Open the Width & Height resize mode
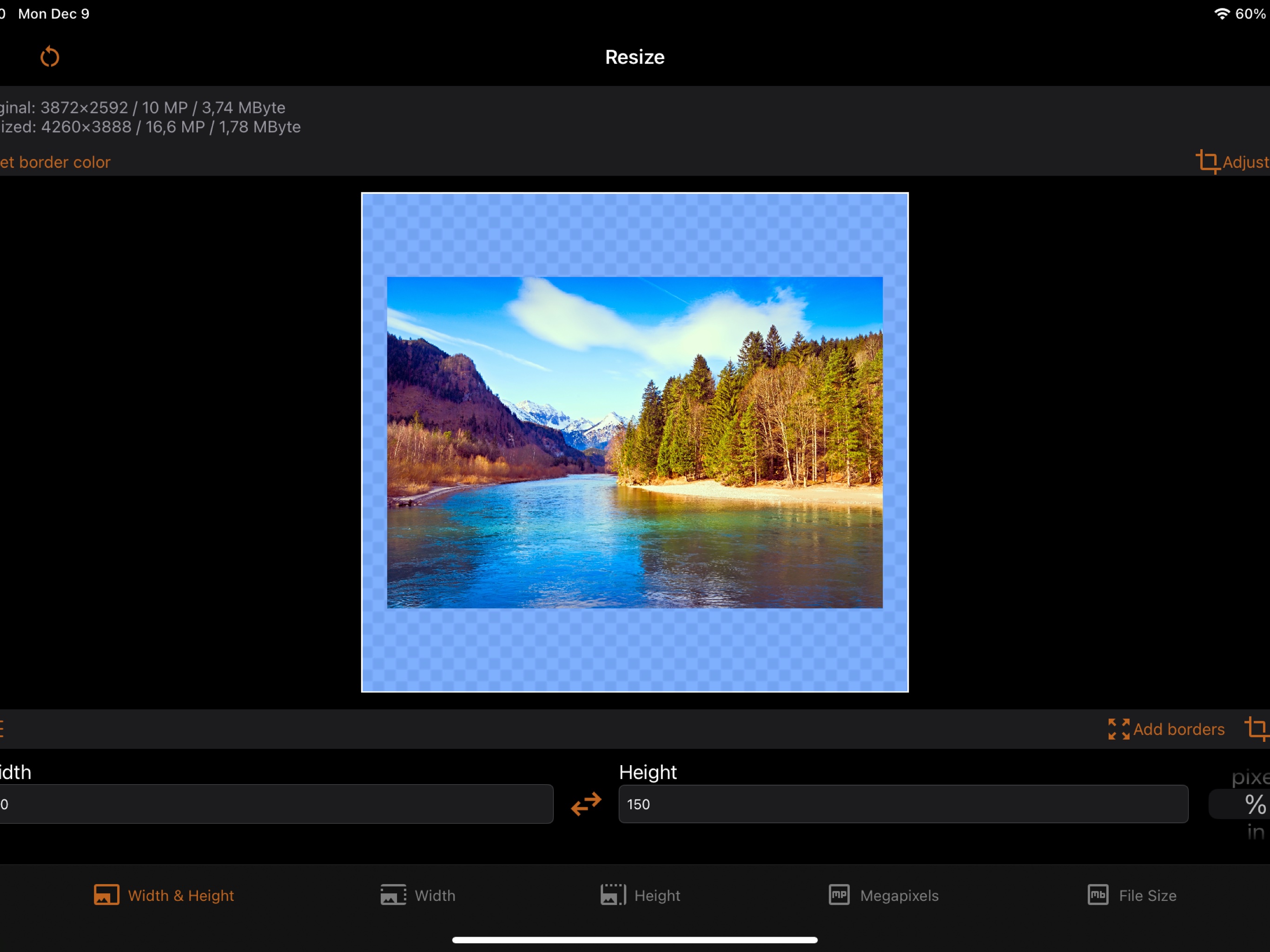 (x=164, y=894)
